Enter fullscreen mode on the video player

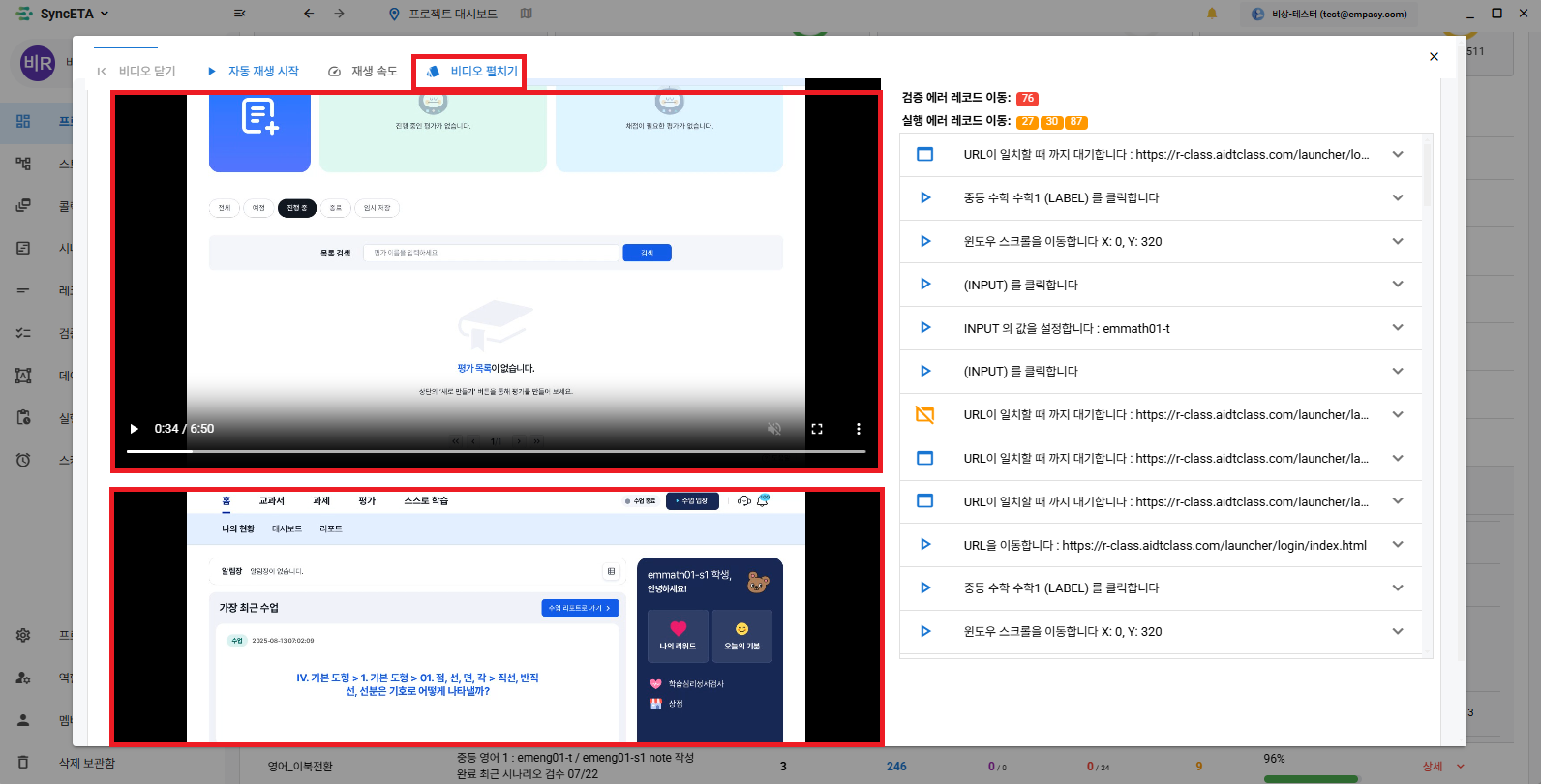click(x=817, y=429)
